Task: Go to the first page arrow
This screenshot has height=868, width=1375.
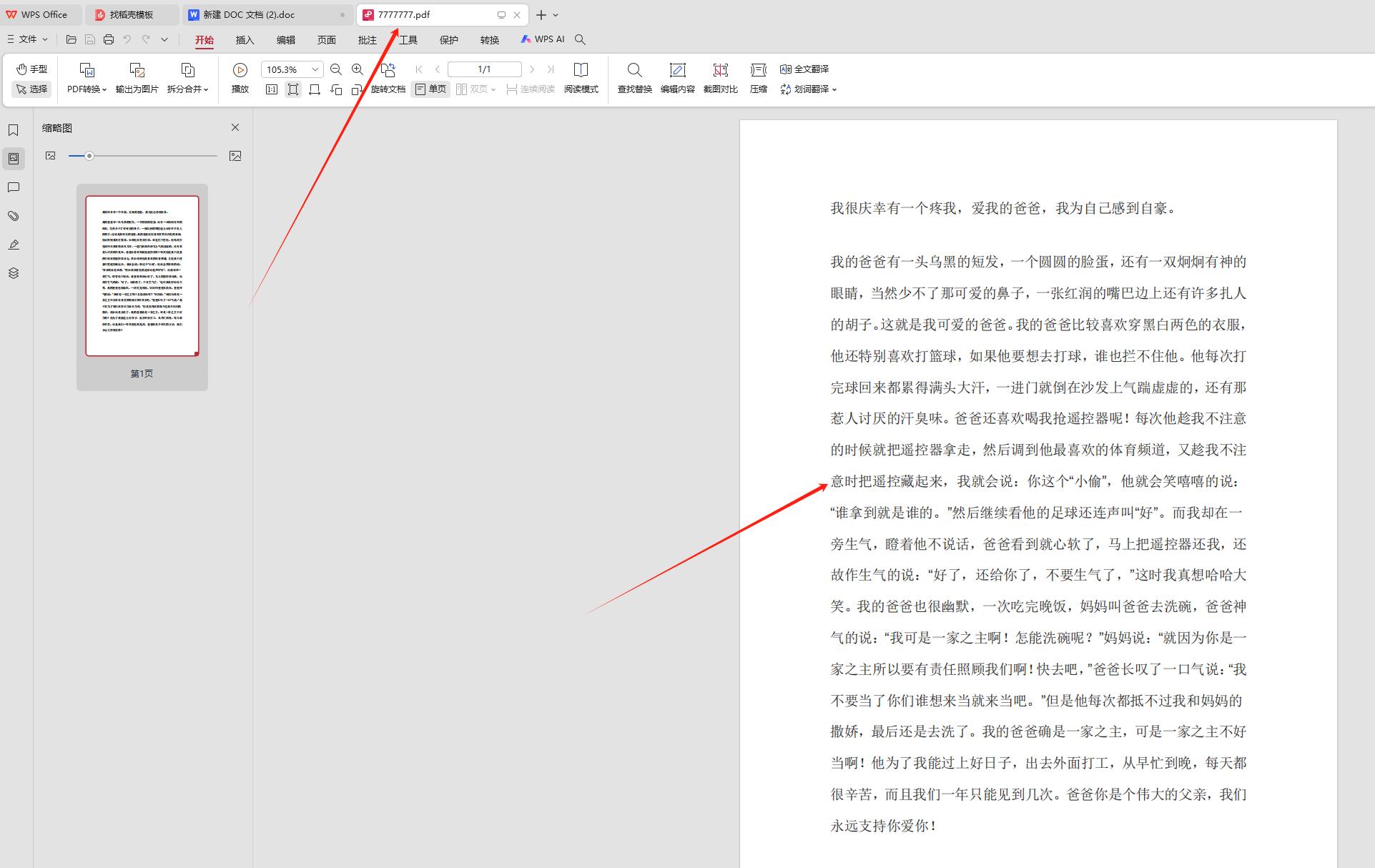Action: coord(419,69)
